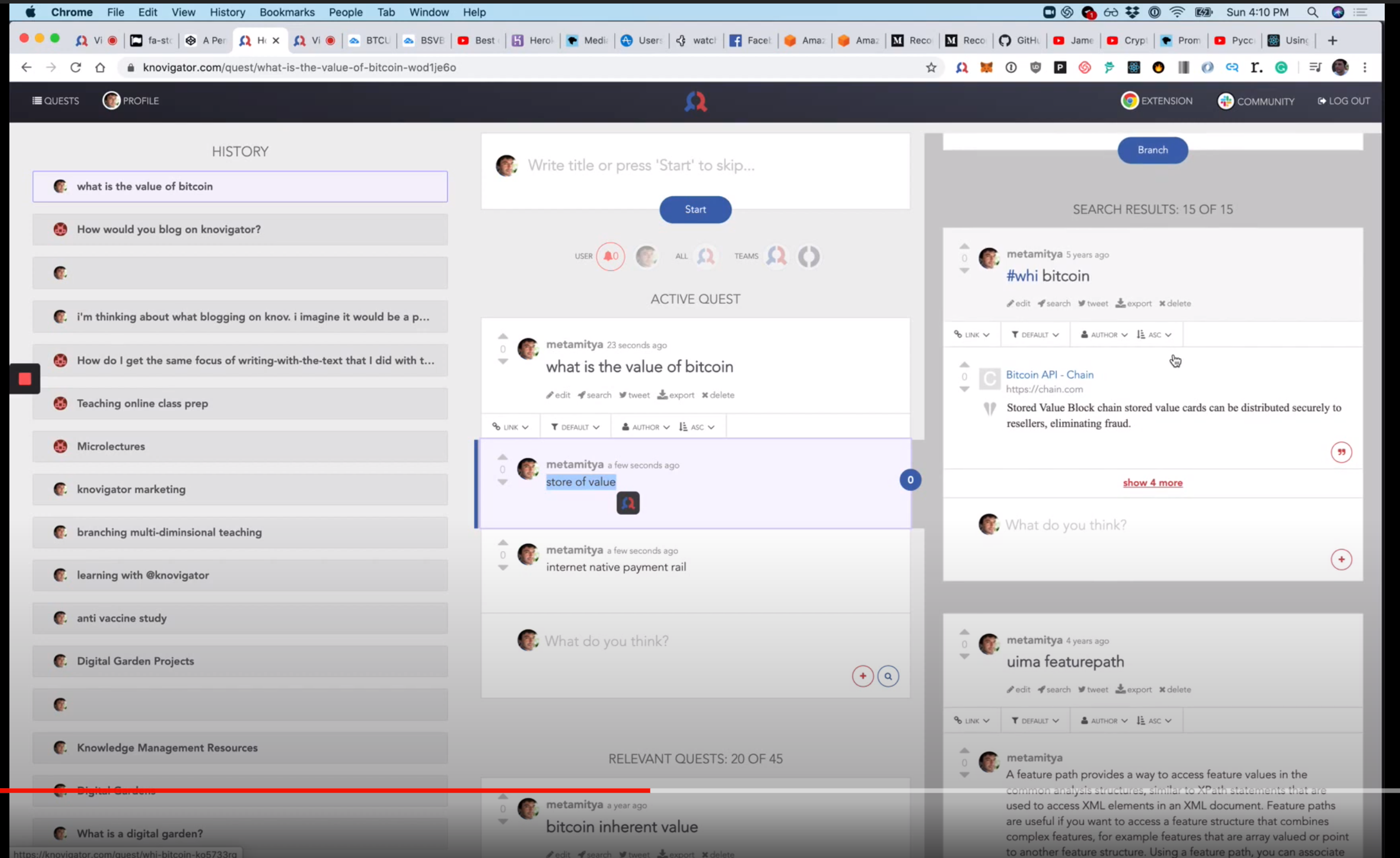The height and width of the screenshot is (858, 1400).
Task: Open the Bookmarks menu in Chrome menu bar
Action: 287,12
